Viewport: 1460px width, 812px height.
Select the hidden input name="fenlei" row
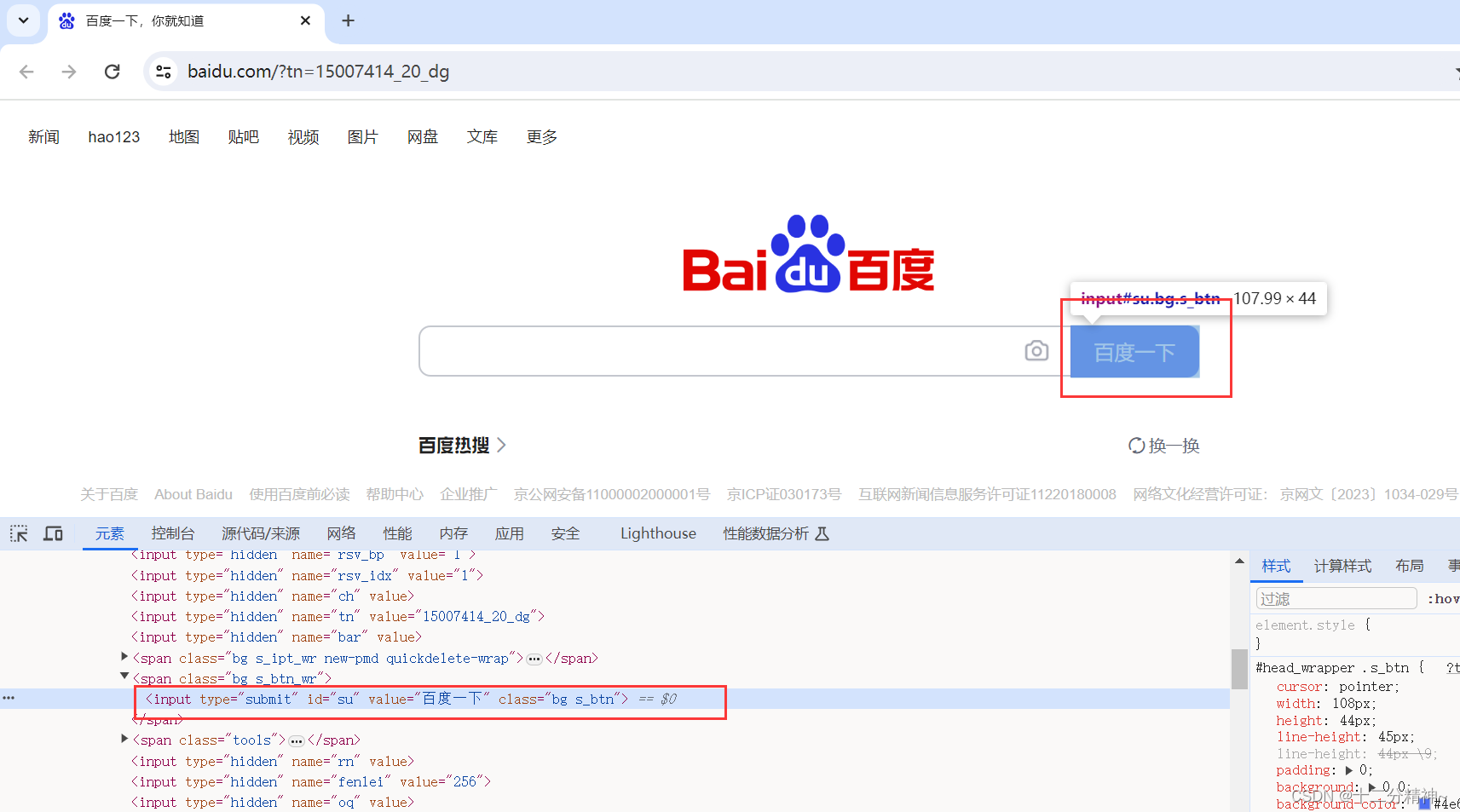tap(311, 781)
